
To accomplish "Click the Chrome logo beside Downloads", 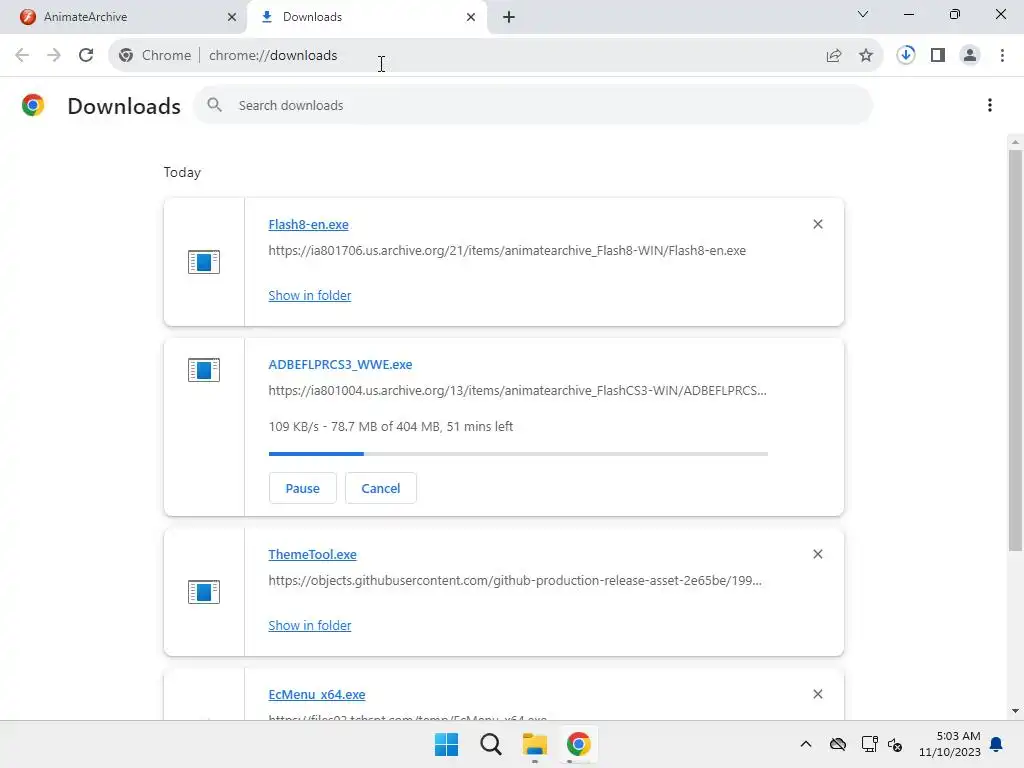I will (x=33, y=105).
